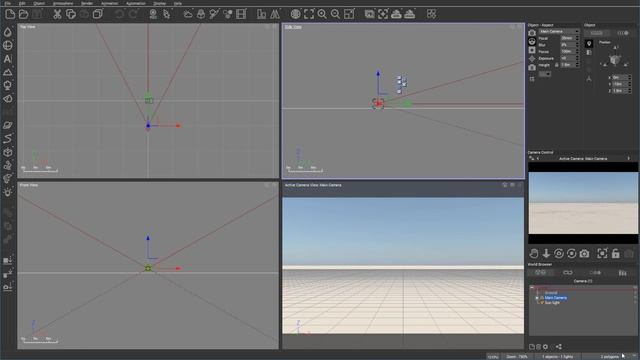Viewport: 640px width, 360px height.
Task: Click the camera preview thumbnail
Action: point(583,203)
